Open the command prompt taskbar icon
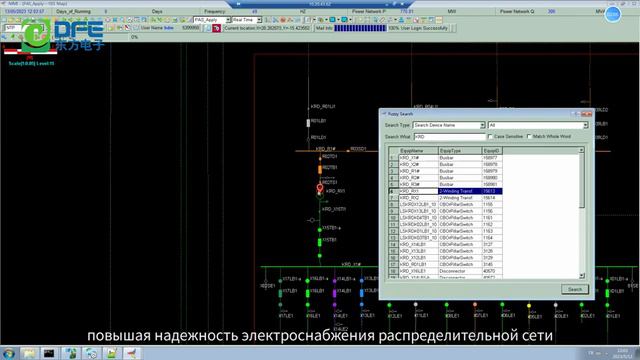The width and height of the screenshot is (640, 360). 49,353
